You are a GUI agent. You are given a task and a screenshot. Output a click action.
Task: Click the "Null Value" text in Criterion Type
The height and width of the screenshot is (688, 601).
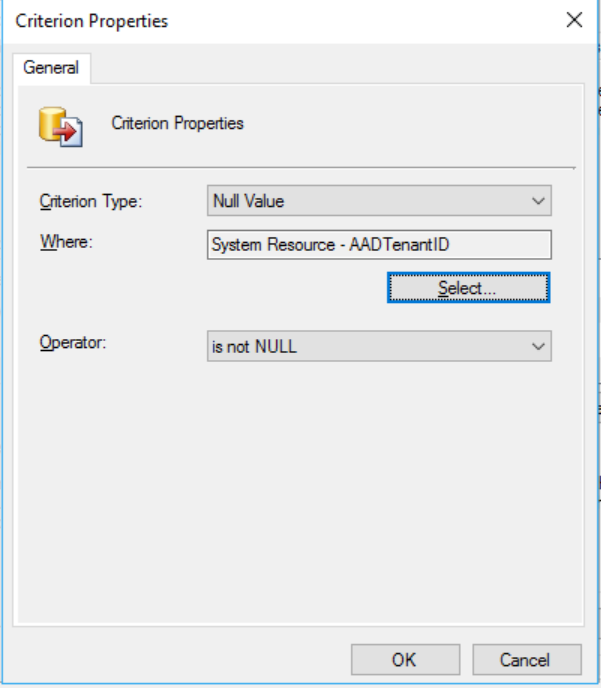pyautogui.click(x=249, y=201)
